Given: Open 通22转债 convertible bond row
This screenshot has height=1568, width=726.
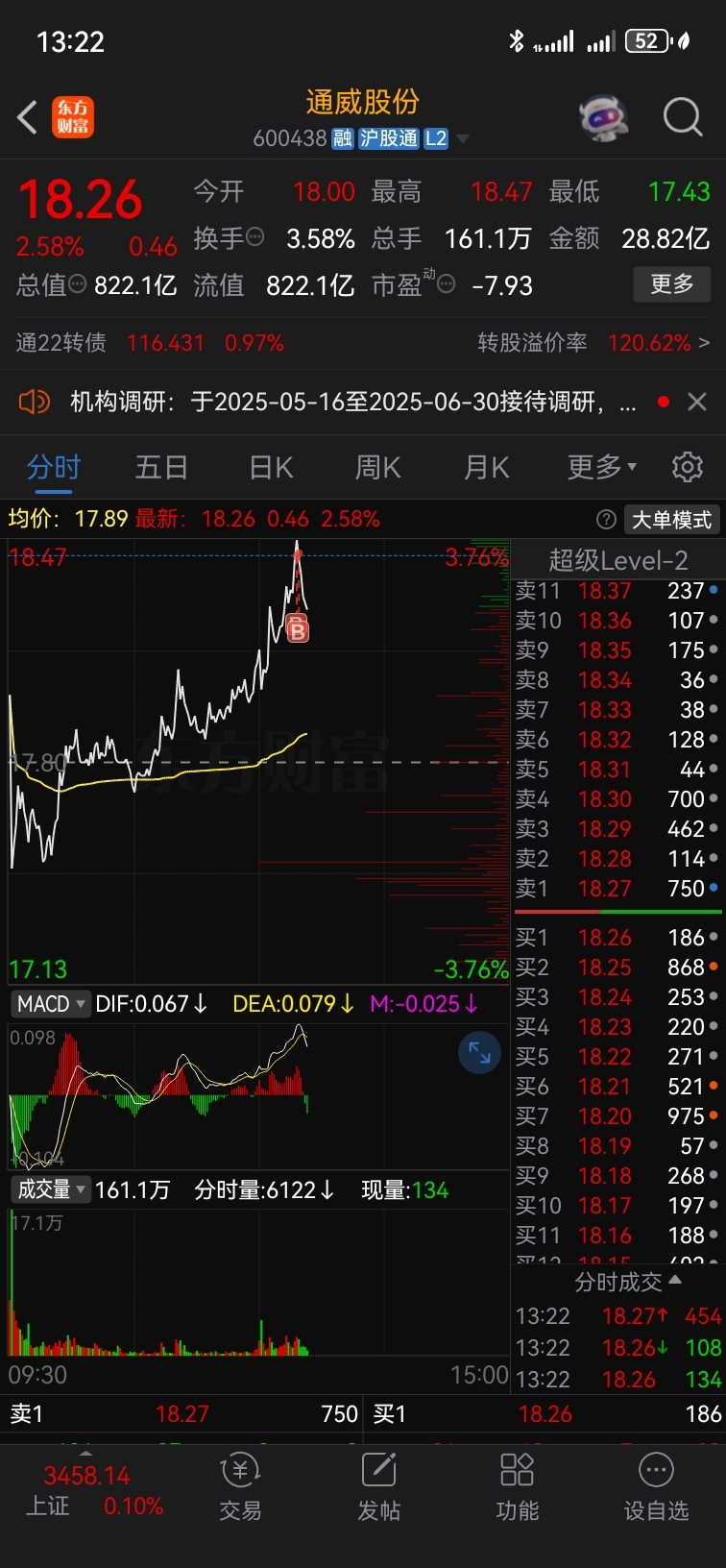Looking at the screenshot, I should tap(150, 343).
